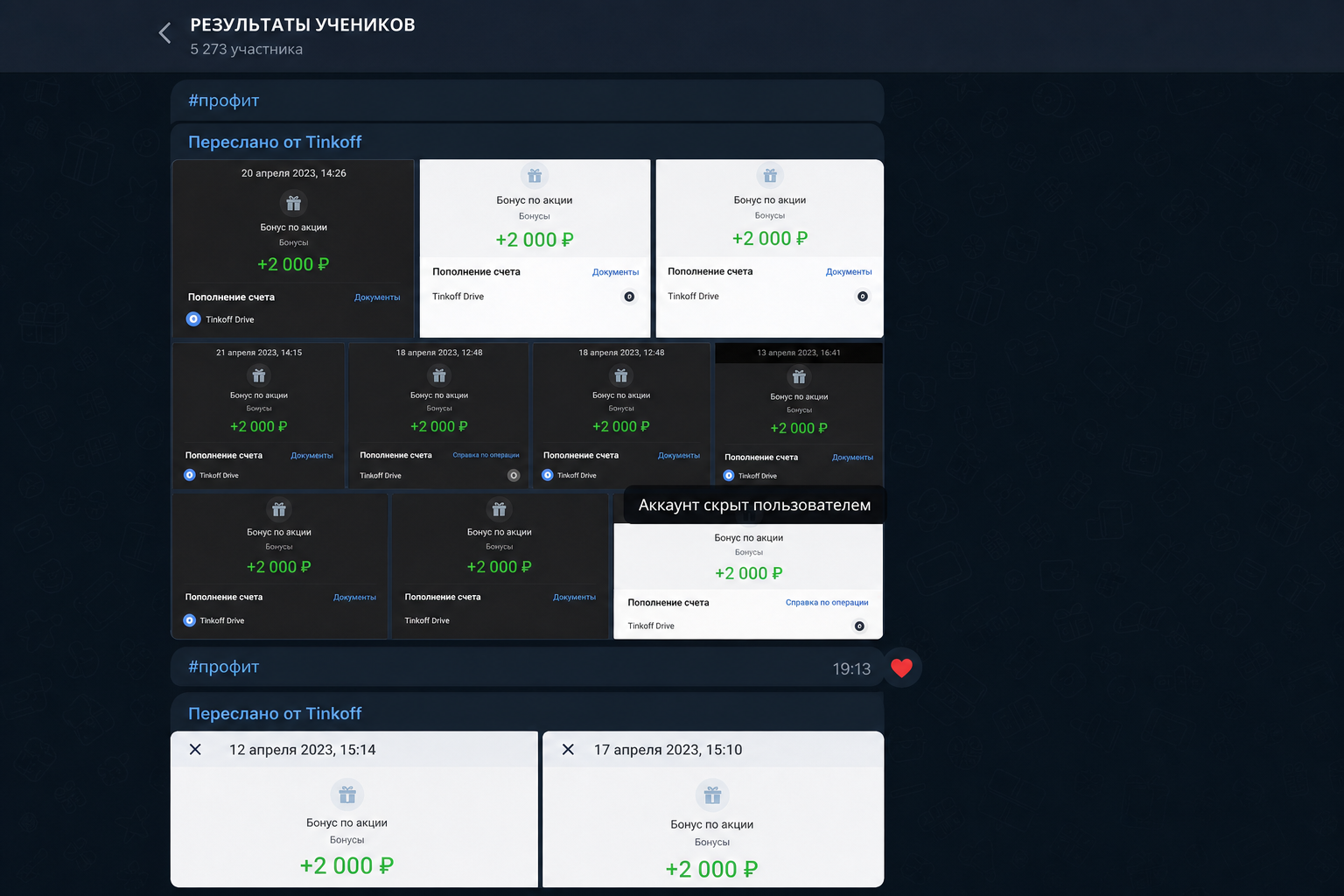
Task: Click gift icon in 12 апреля 15:14 screenshot
Action: [x=347, y=794]
